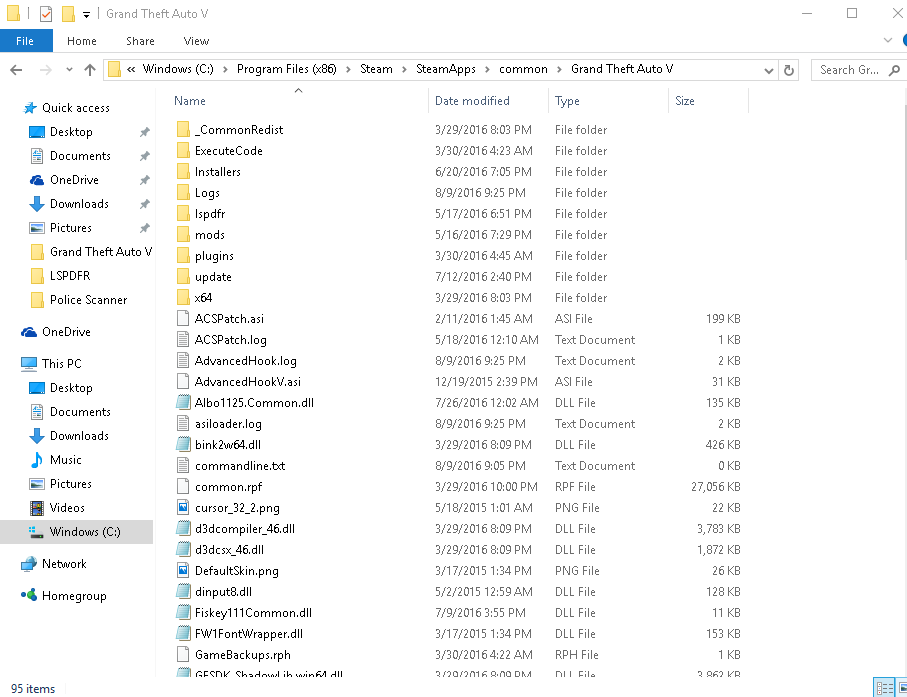The width and height of the screenshot is (907, 697).
Task: Click the New folder quick access toolbar icon
Action: (x=68, y=13)
